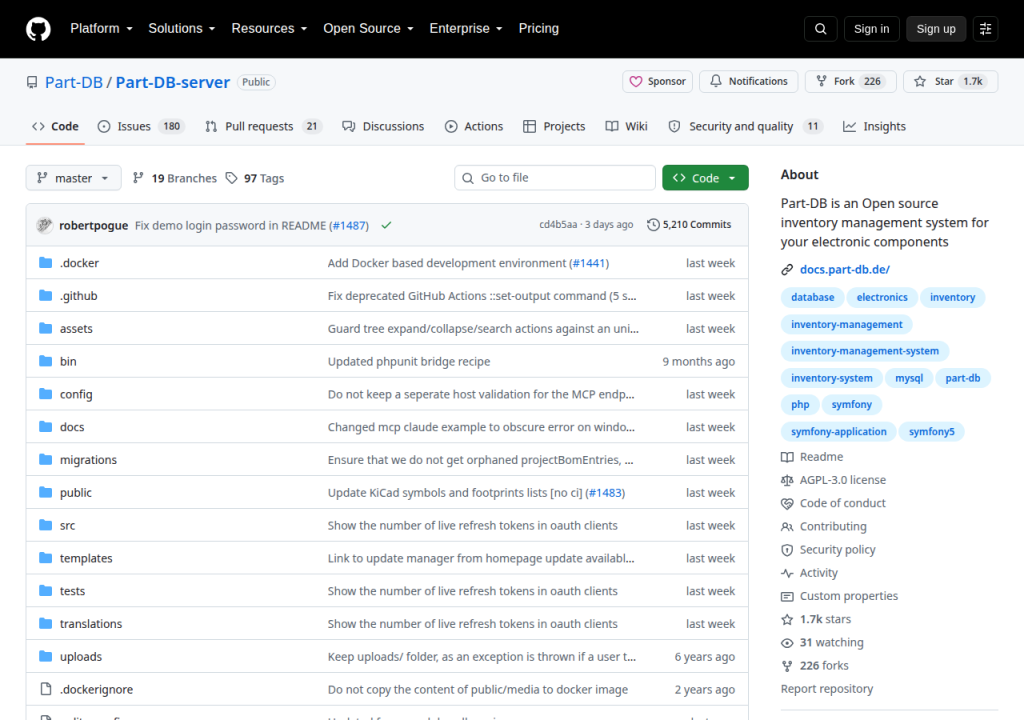View the 5,210 Commits history

click(x=689, y=225)
